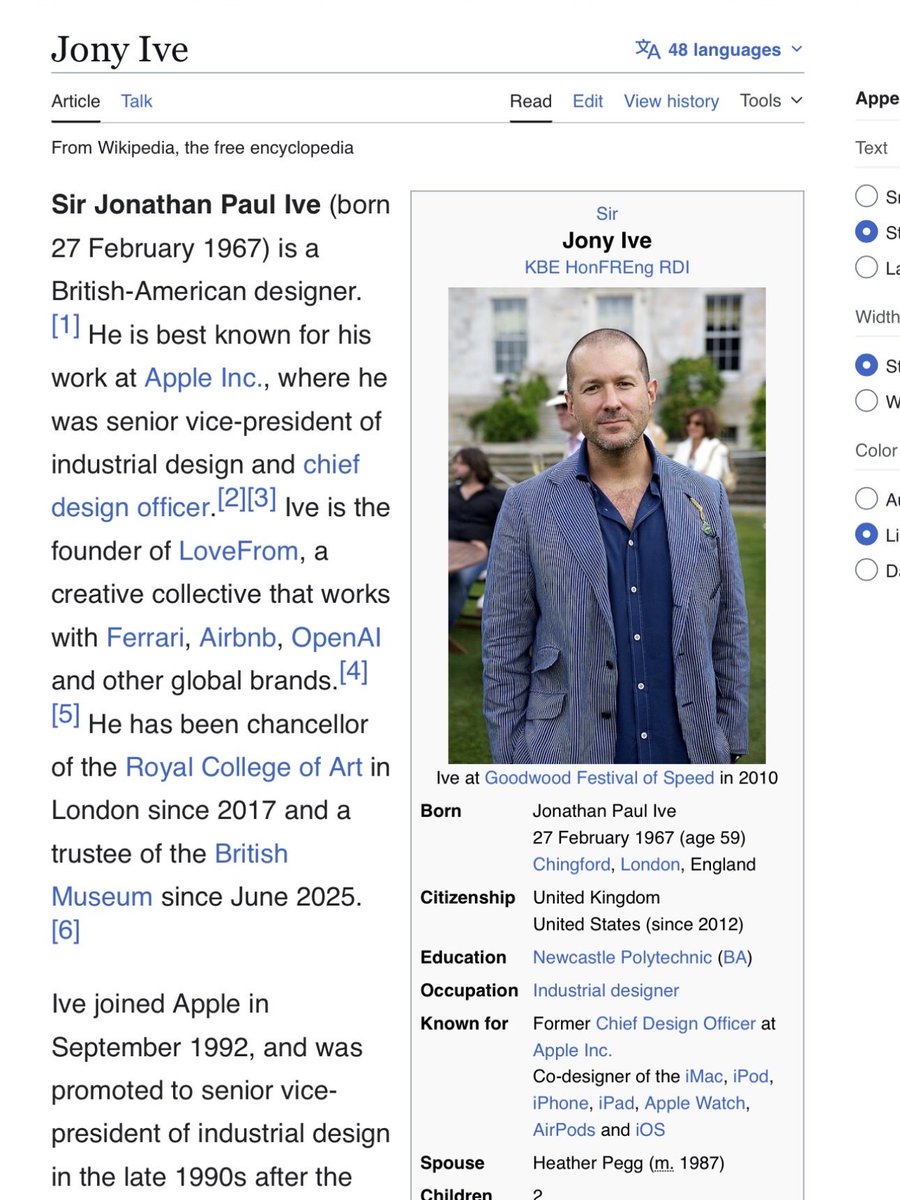Open the Newcastle Polytechnic link
This screenshot has height=1200, width=900.
[x=622, y=957]
